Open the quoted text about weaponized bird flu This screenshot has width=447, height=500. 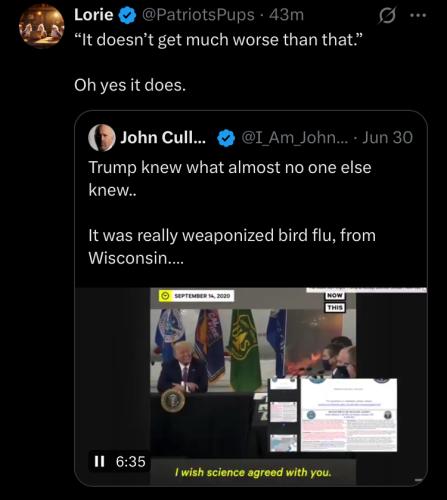pyautogui.click(x=232, y=247)
